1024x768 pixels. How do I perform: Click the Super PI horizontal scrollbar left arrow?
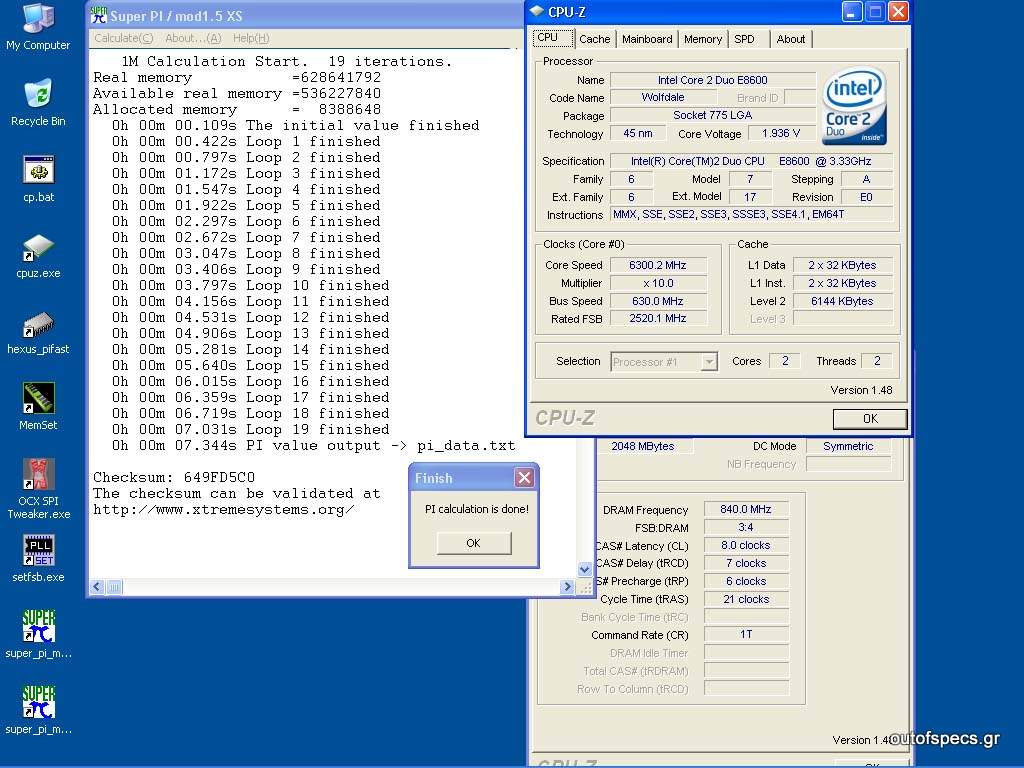pos(97,587)
